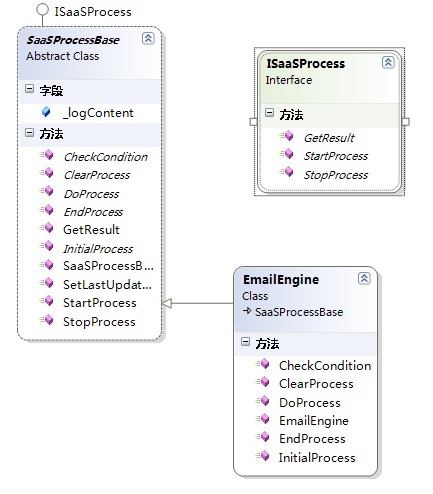Select CheckCondition text in EmailEngine
433x494 pixels.
pyautogui.click(x=325, y=366)
